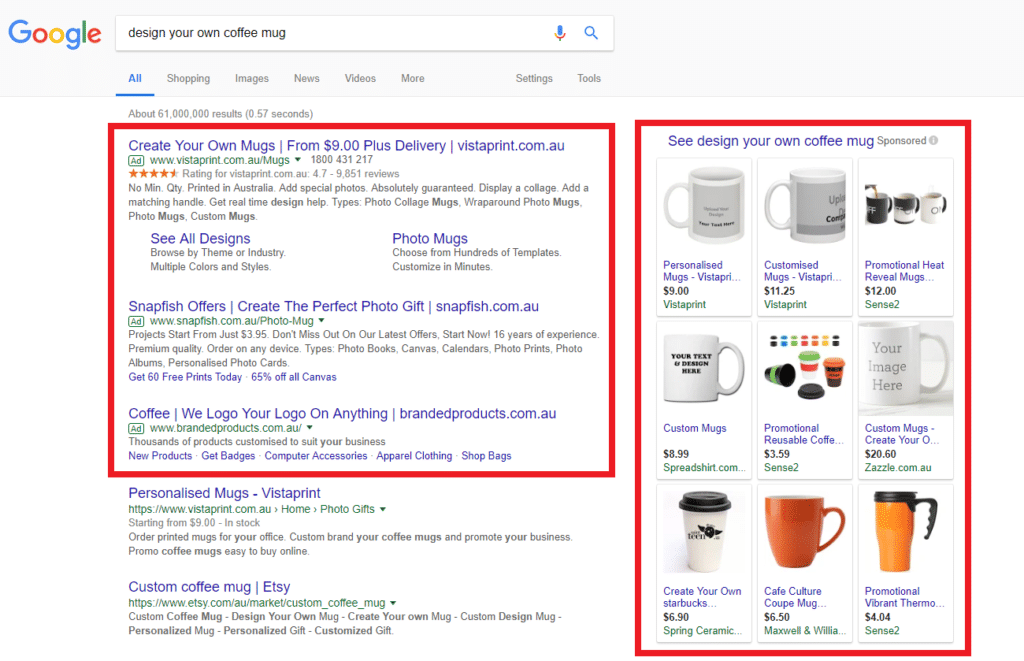Click the voice search microphone icon

[x=560, y=33]
